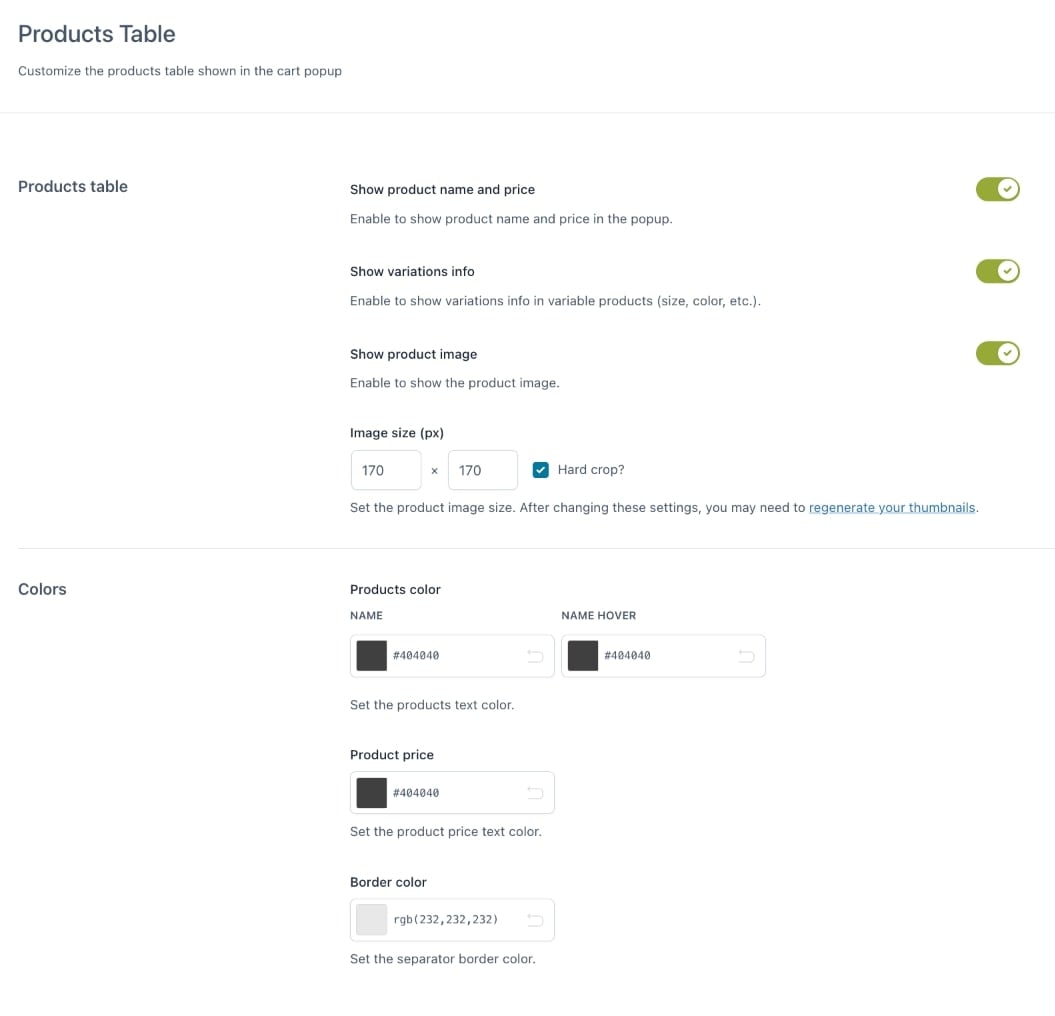Viewport: 1055px width, 1016px height.
Task: Click the image width field showing 170
Action: (x=386, y=470)
